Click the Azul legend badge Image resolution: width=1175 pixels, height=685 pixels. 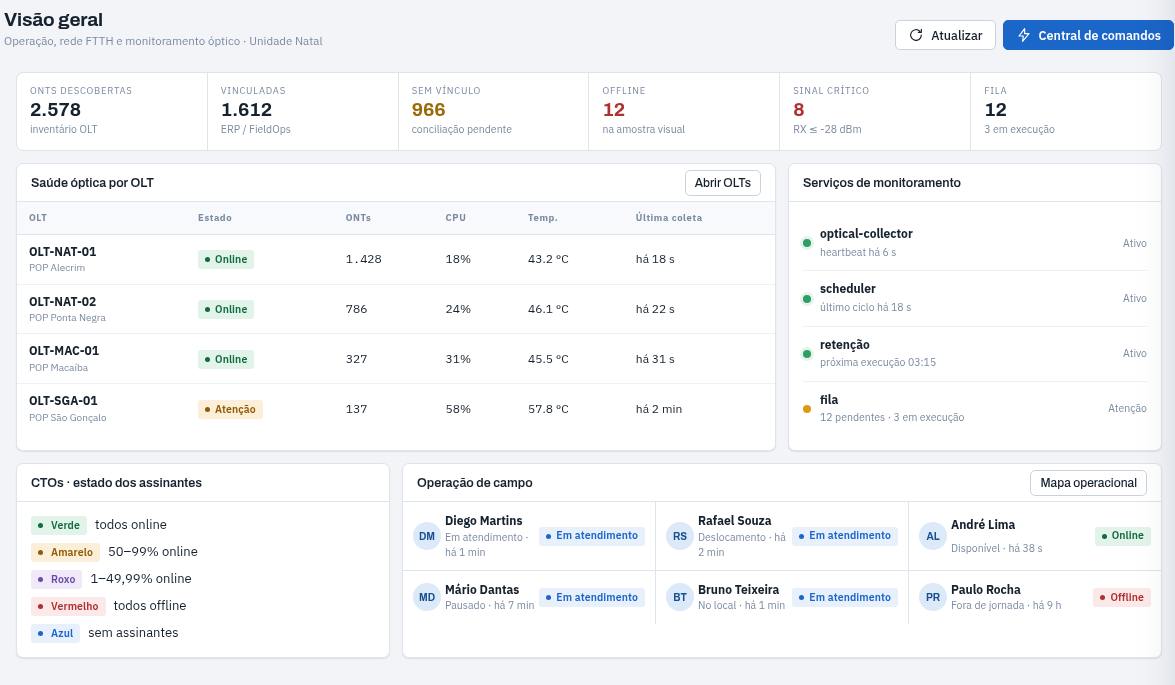[x=55, y=633]
